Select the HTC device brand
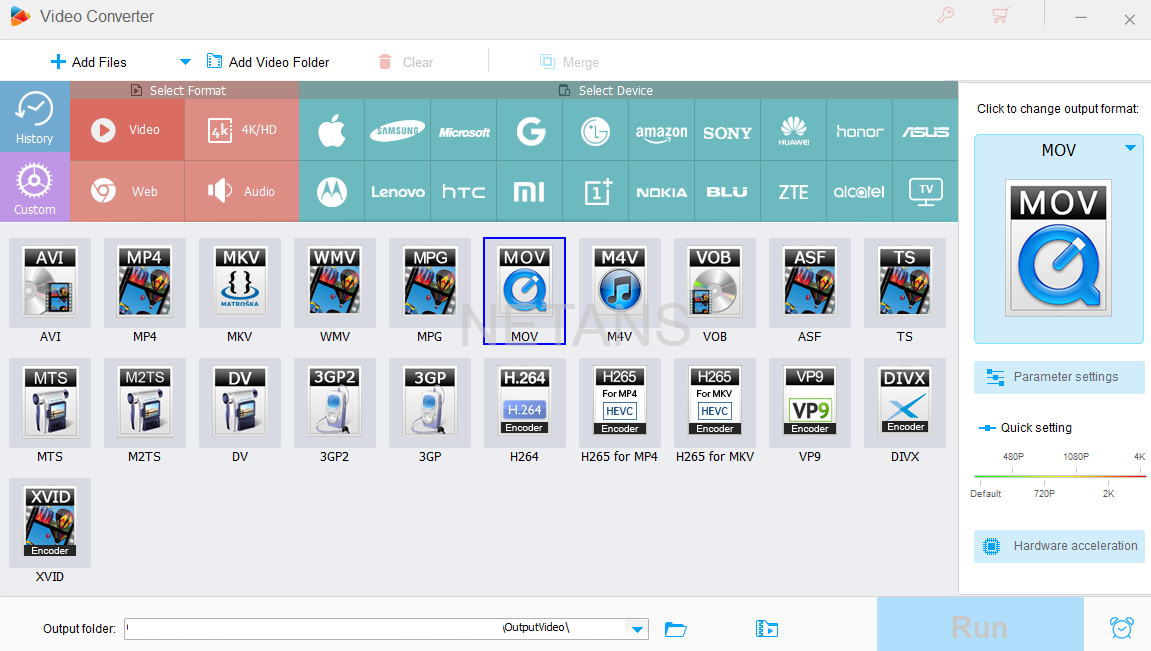The width and height of the screenshot is (1151, 651). 464,192
